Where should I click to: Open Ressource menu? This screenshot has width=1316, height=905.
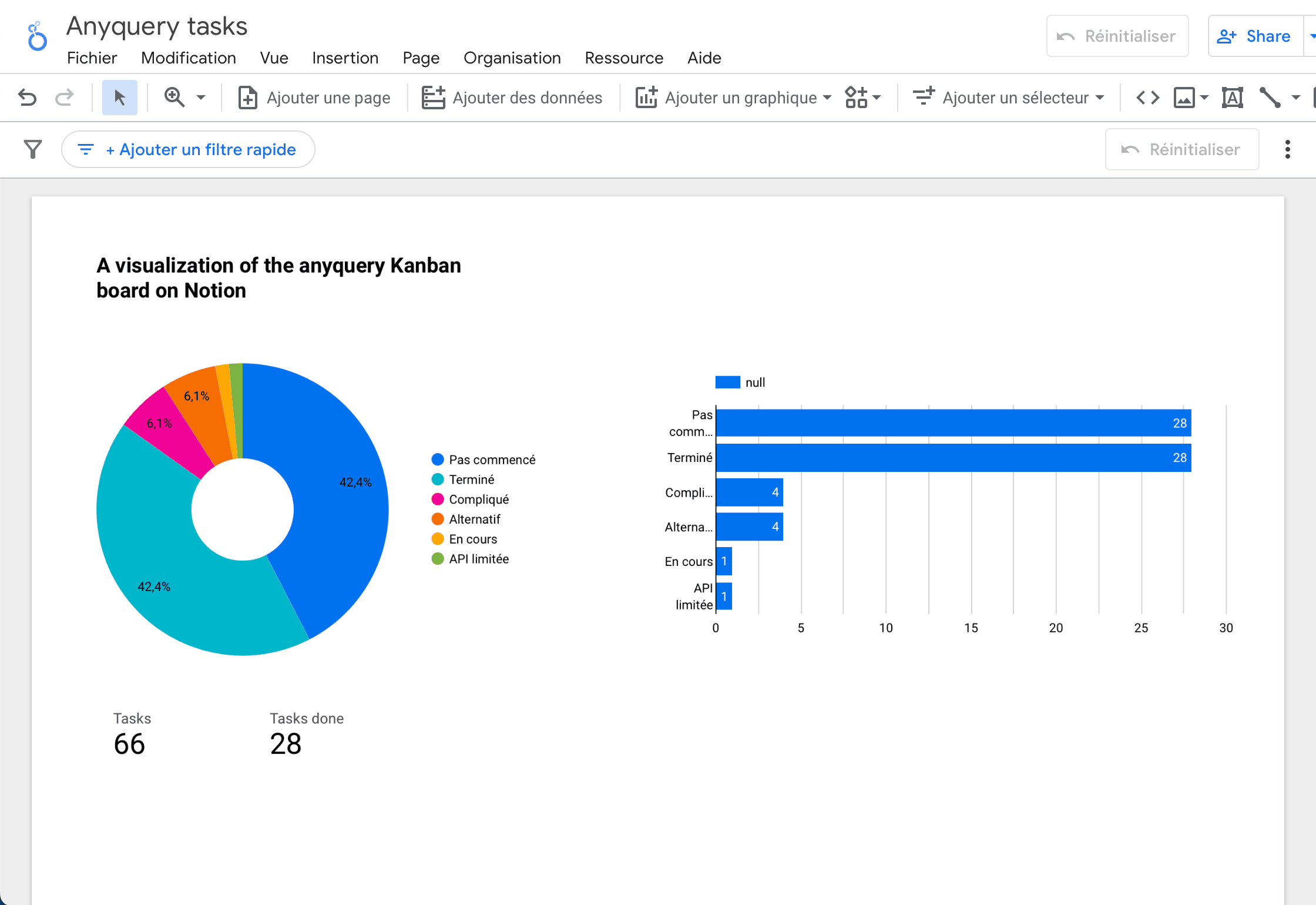[x=624, y=58]
